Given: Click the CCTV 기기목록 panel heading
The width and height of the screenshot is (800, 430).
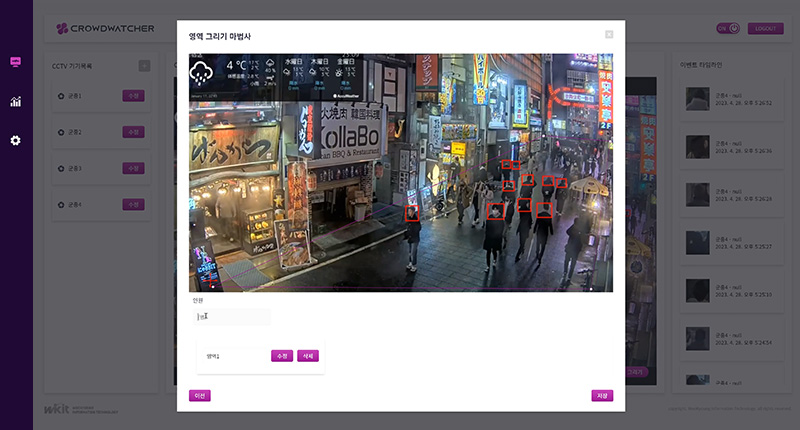Looking at the screenshot, I should tap(72, 66).
